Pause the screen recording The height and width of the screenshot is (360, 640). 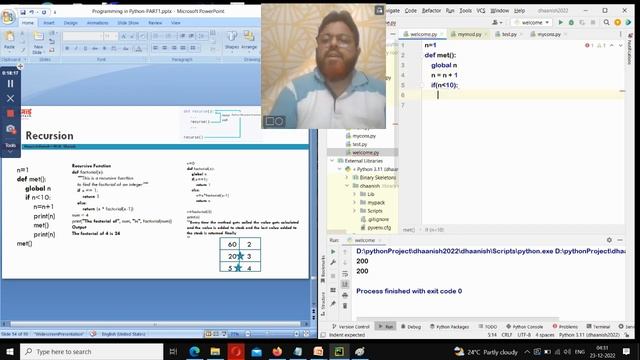[x=11, y=84]
